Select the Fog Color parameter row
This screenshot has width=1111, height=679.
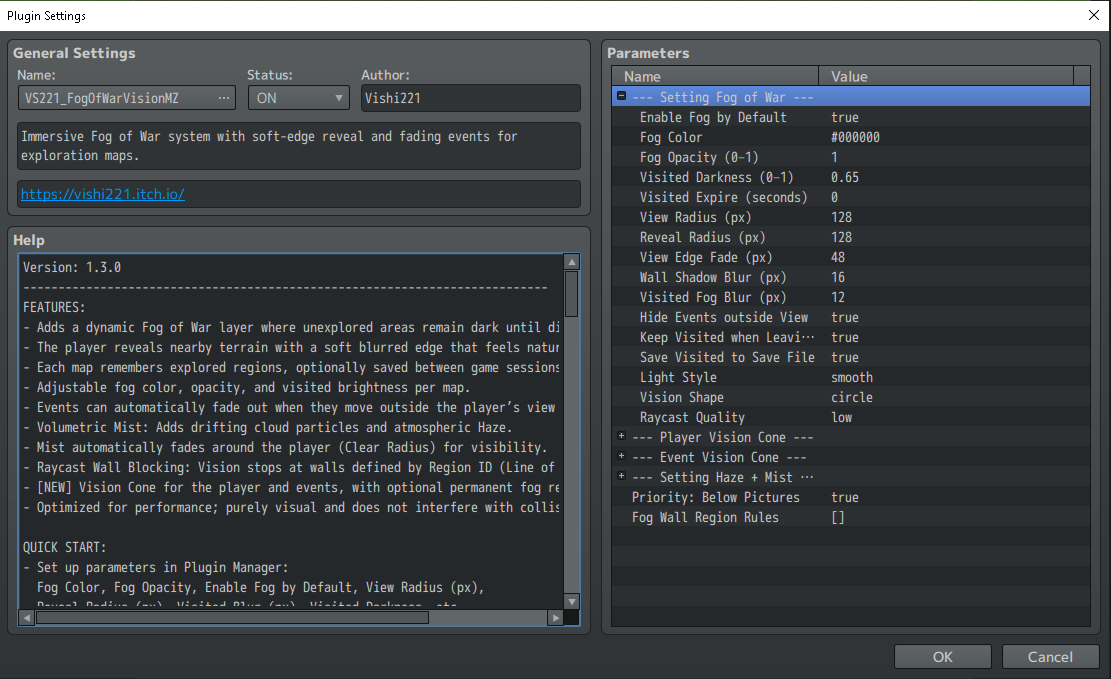pyautogui.click(x=850, y=137)
